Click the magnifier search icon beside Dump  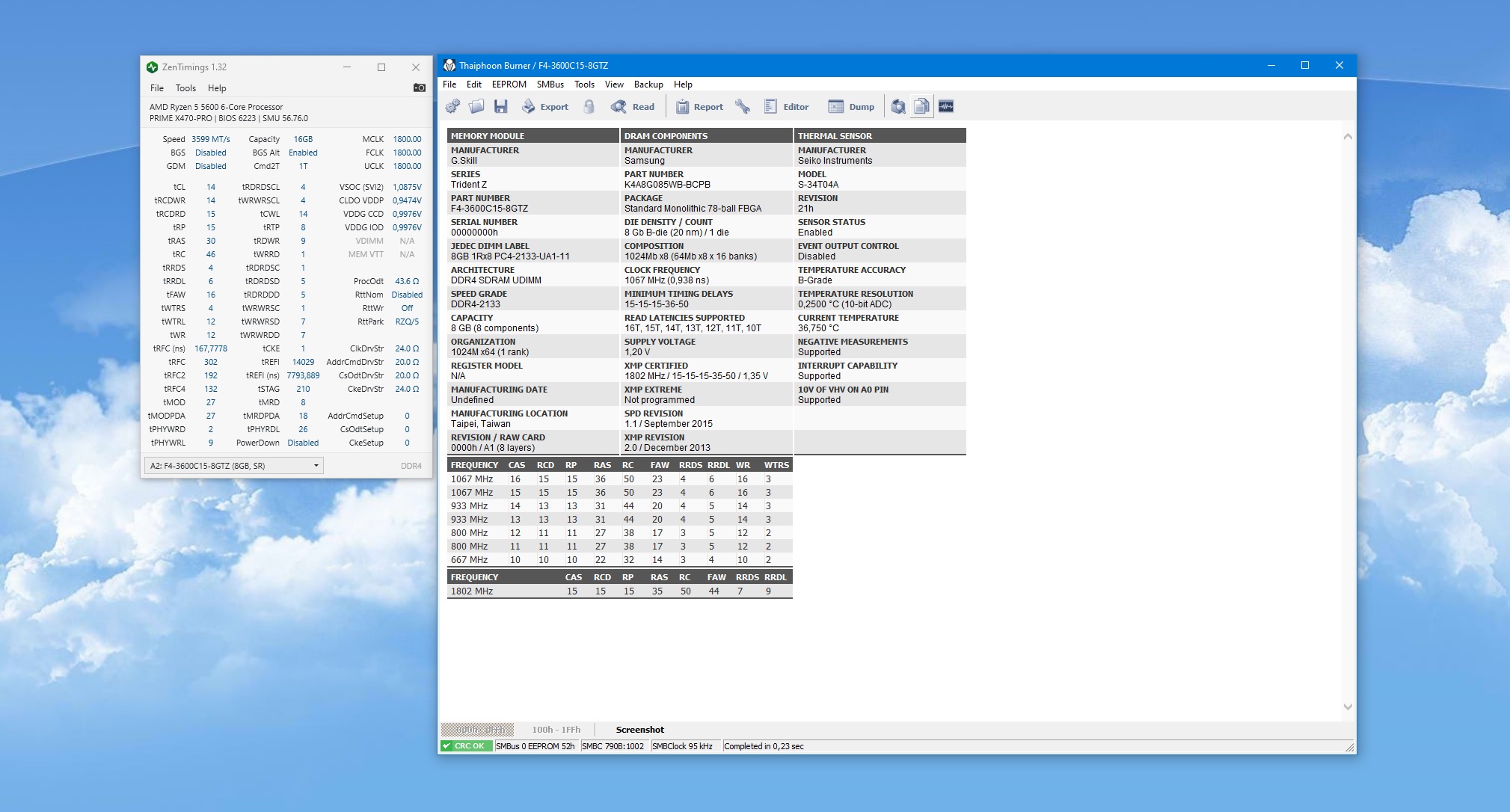click(898, 107)
